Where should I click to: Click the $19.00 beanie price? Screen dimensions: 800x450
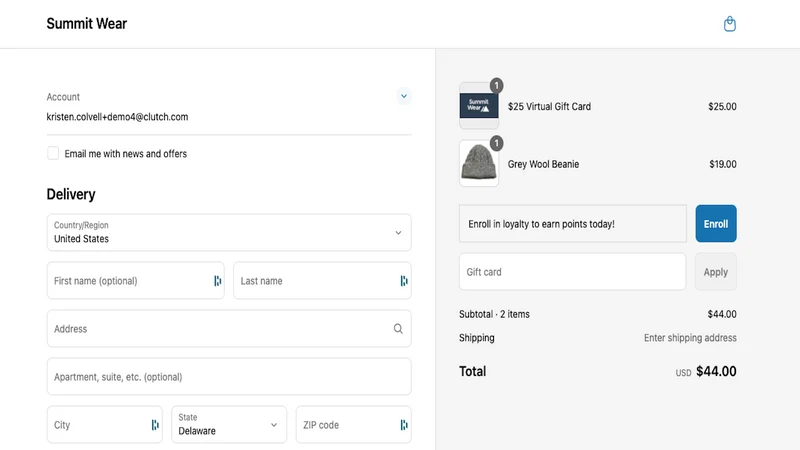(722, 164)
